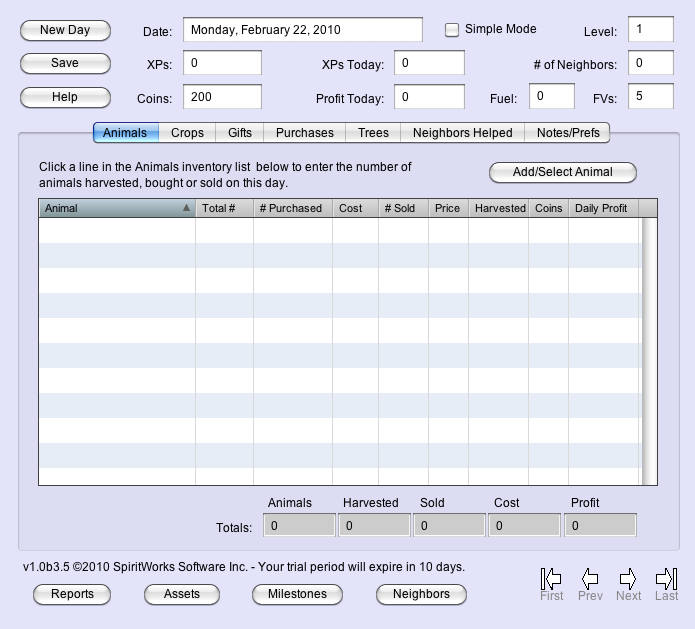The height and width of the screenshot is (629, 695).
Task: Go to the Next record arrow icon
Action: [628, 578]
